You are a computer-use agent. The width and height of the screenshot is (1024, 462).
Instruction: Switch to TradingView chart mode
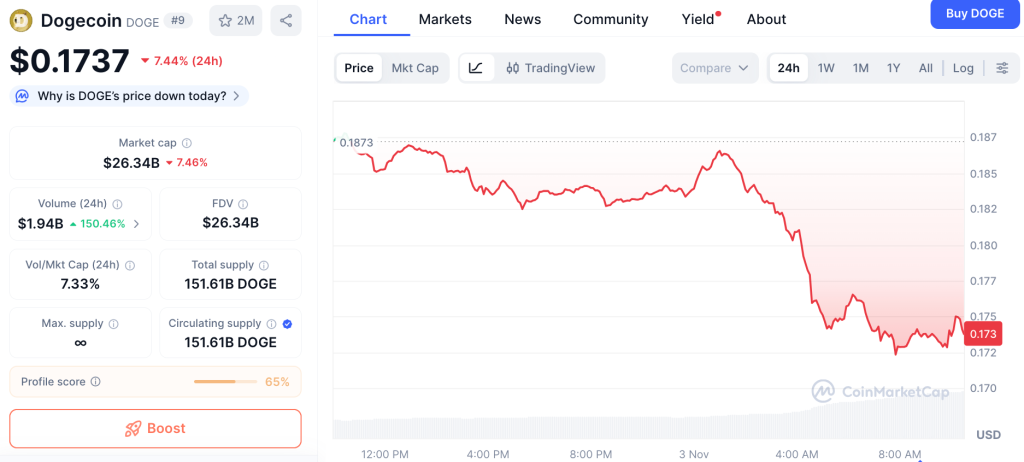pyautogui.click(x=551, y=68)
